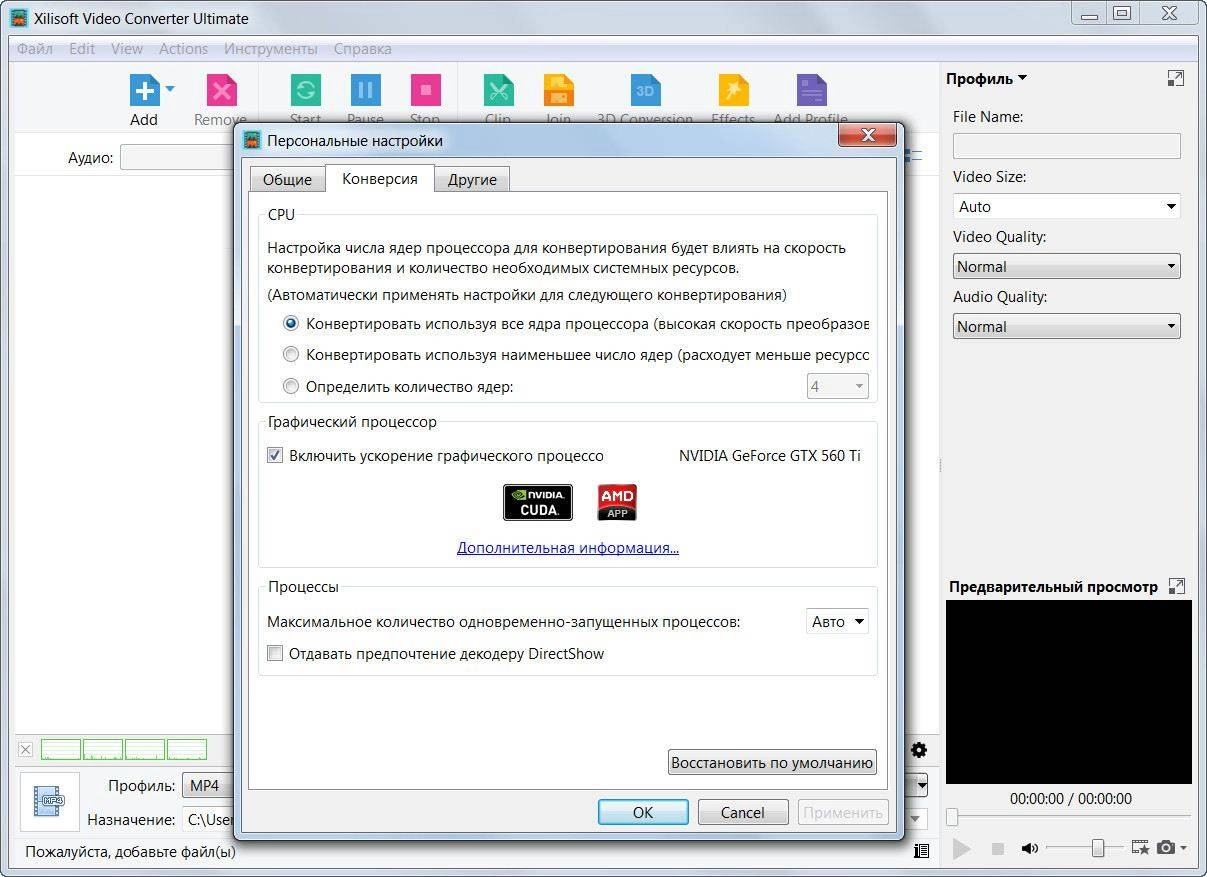Select convert using all processor cores
Viewport: 1207px width, 877px height.
click(291, 324)
